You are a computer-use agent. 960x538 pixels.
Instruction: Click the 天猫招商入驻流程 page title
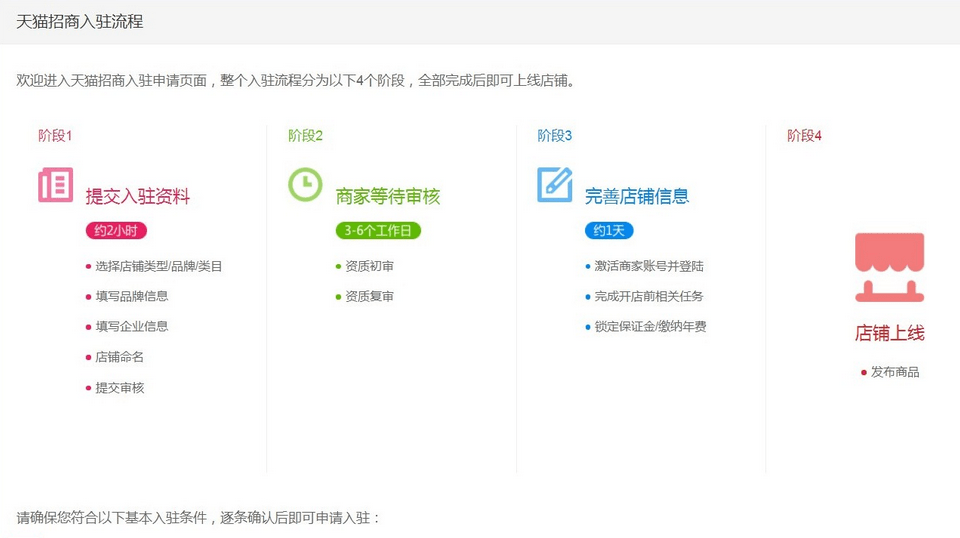pyautogui.click(x=80, y=22)
